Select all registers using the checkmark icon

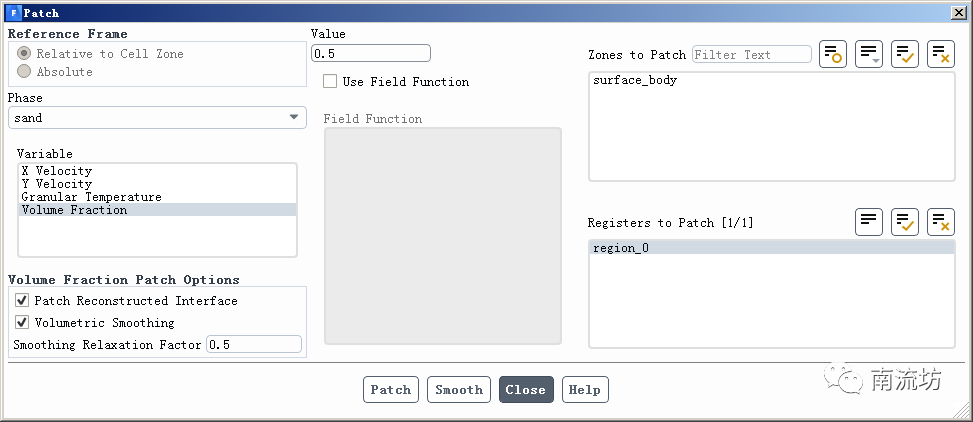905,222
